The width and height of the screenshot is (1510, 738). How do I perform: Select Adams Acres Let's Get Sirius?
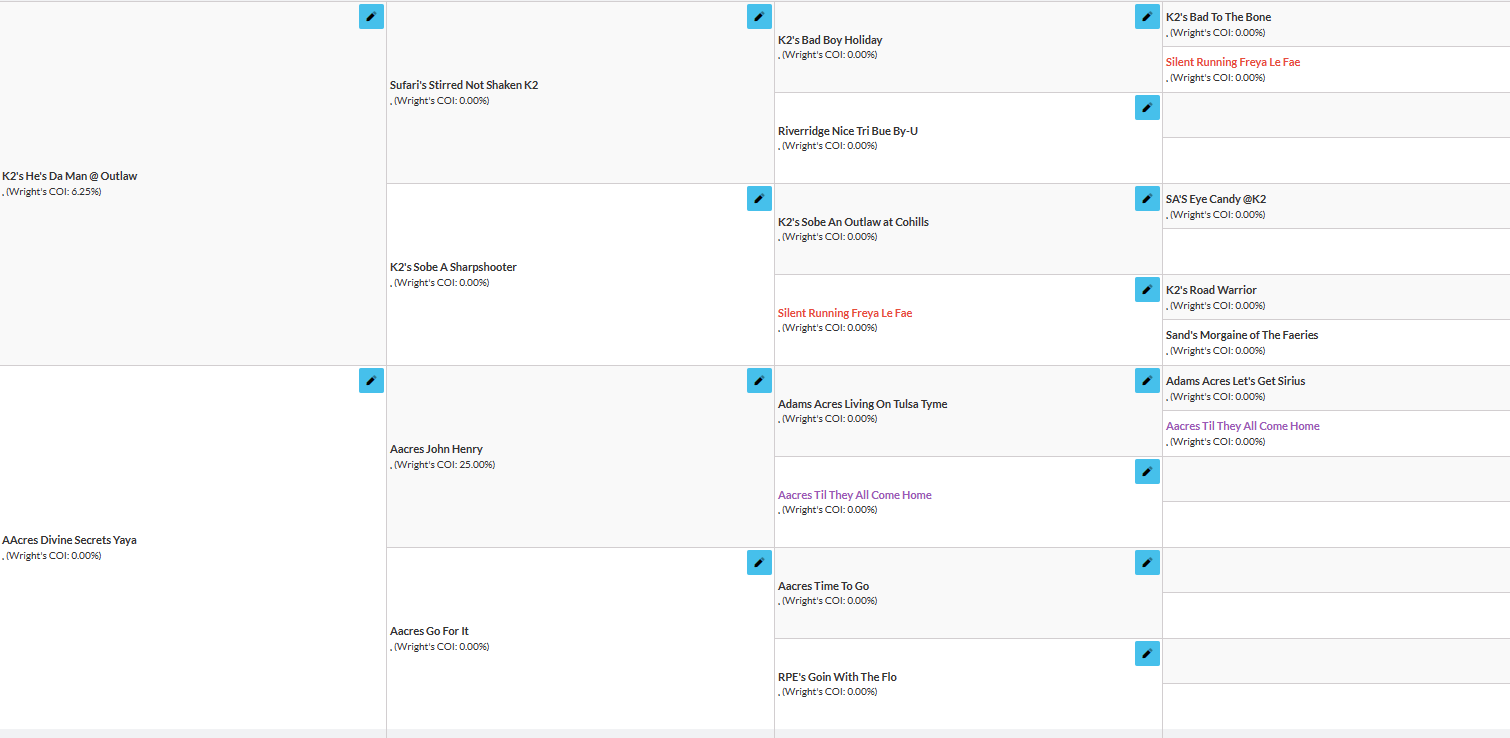(x=1235, y=381)
